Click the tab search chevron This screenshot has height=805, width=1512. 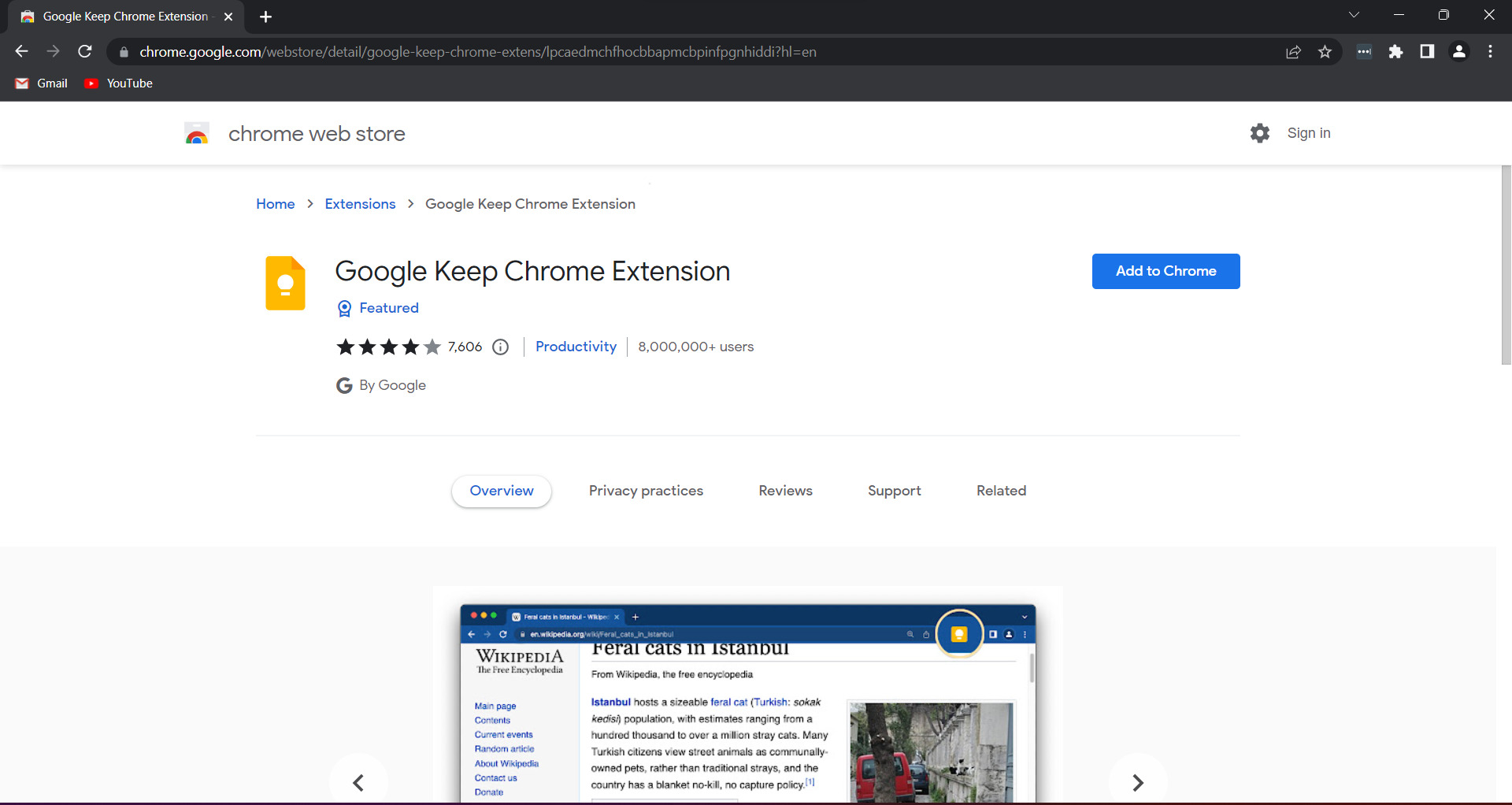[x=1354, y=14]
